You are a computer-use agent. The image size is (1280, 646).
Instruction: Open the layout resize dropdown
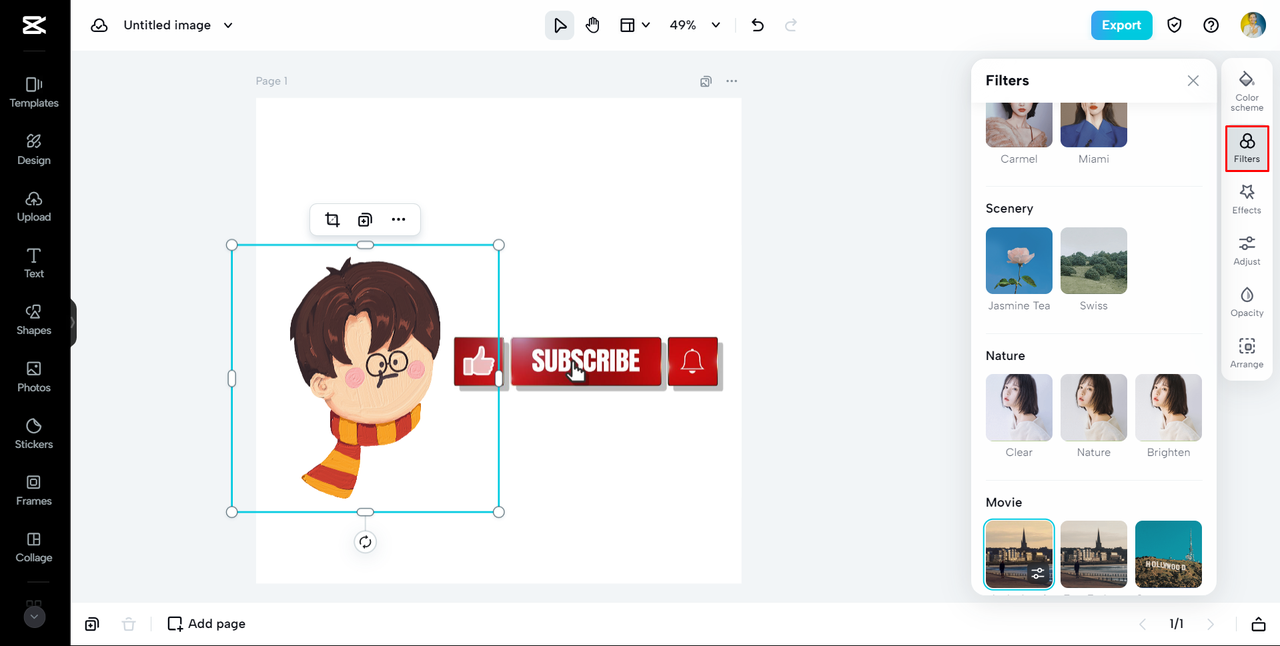click(635, 25)
